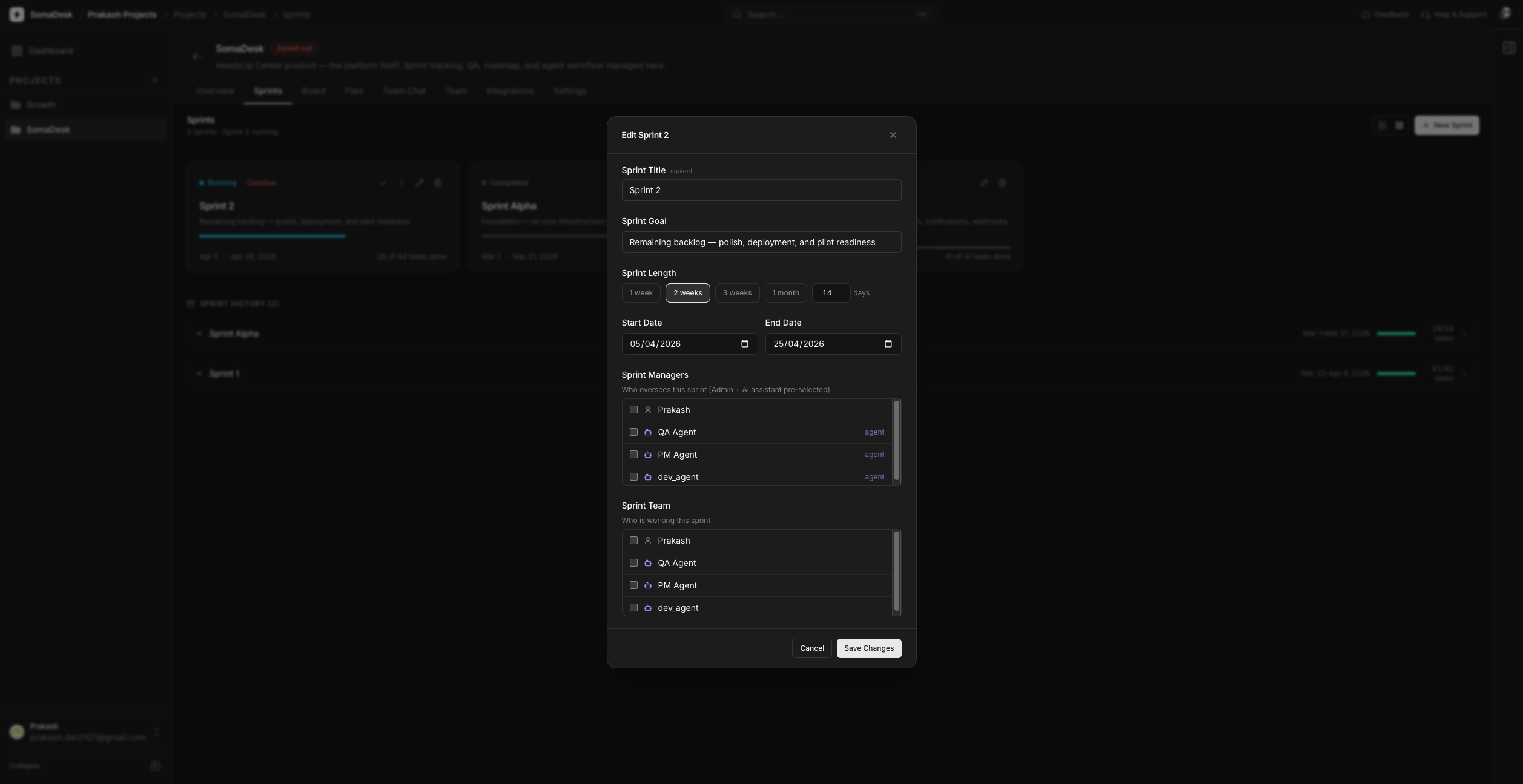Click the grid view icon beside New Sprint

1399,125
